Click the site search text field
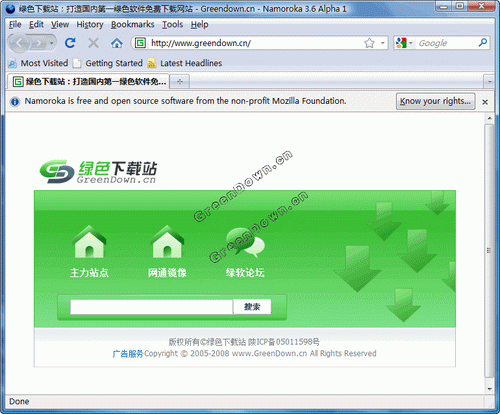500x414 pixels. [151, 307]
